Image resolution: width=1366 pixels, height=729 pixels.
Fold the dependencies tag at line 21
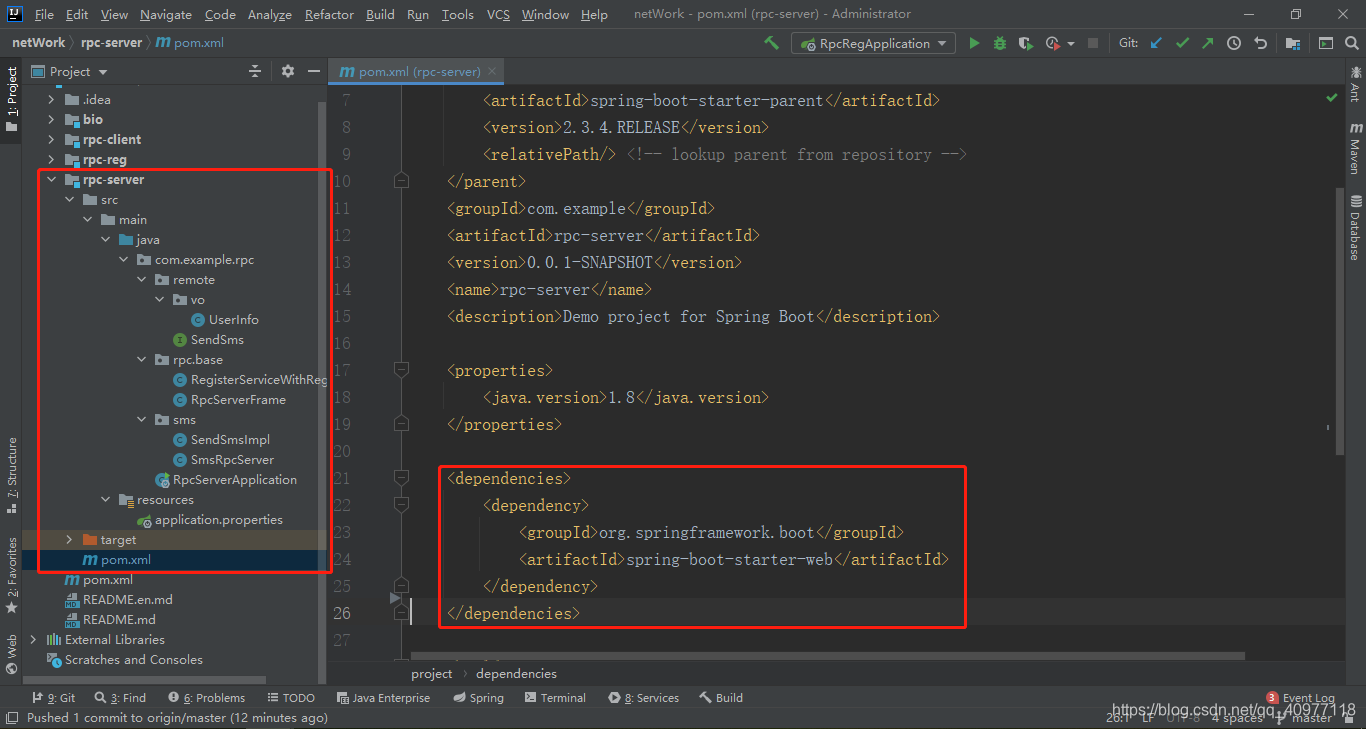tap(401, 478)
